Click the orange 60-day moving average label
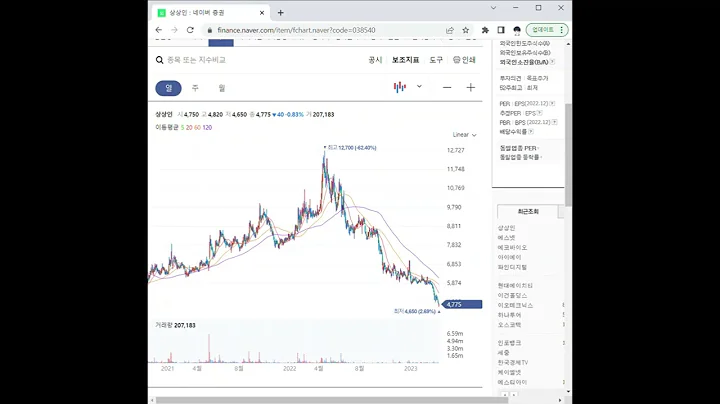 (x=197, y=128)
